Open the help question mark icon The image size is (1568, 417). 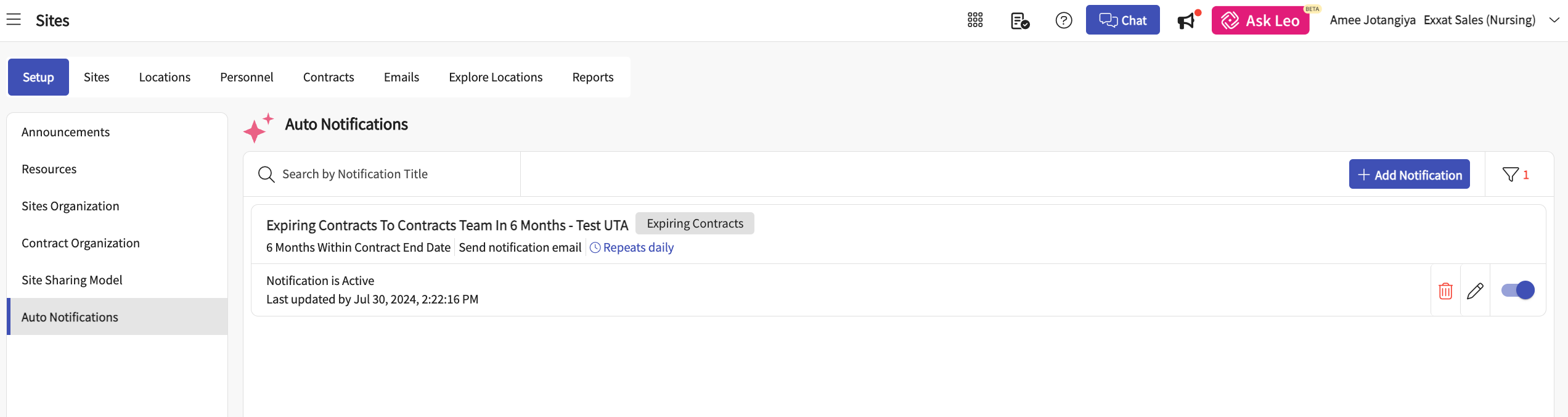(x=1064, y=20)
